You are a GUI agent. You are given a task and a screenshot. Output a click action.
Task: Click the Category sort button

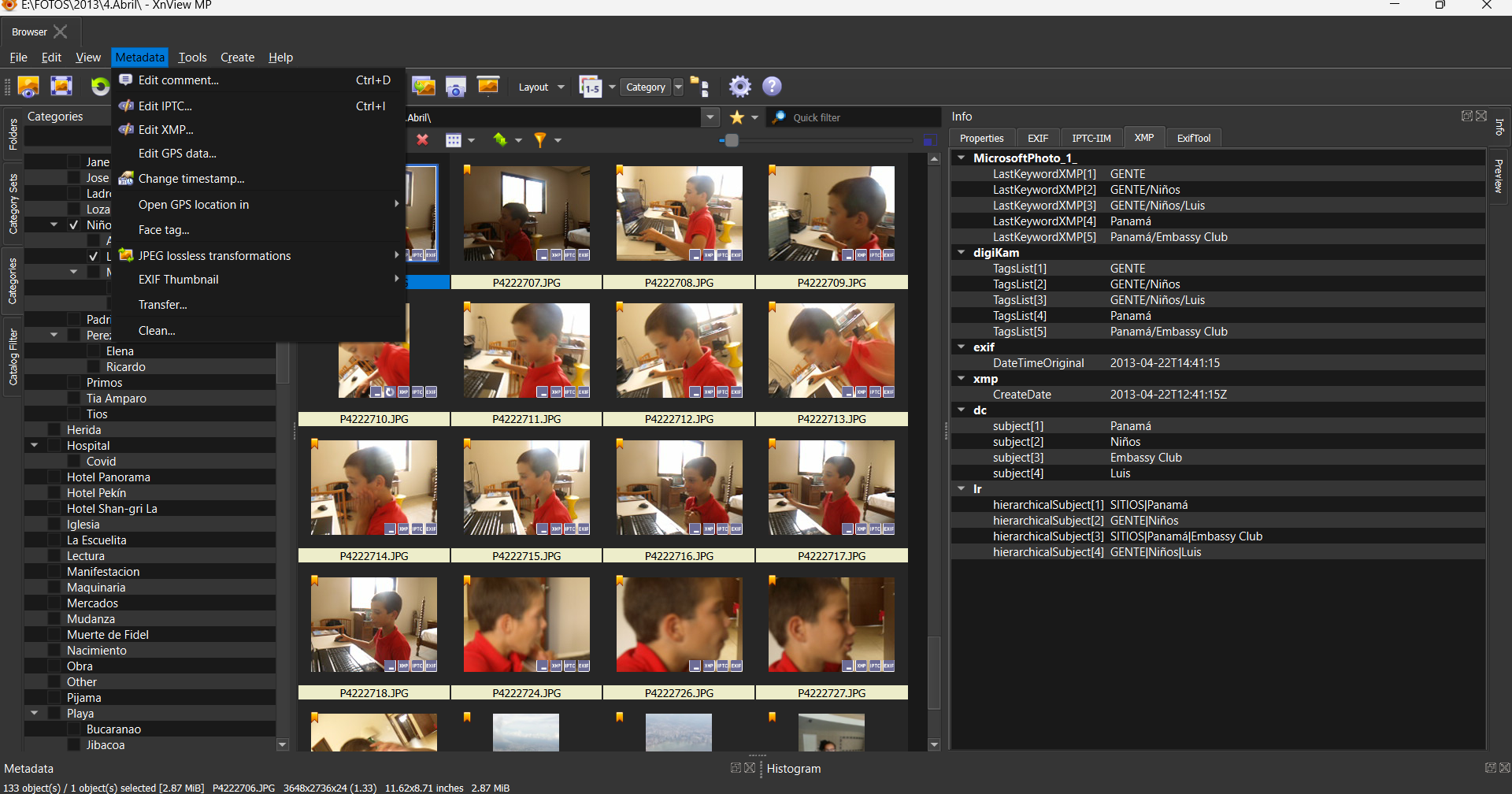646,87
